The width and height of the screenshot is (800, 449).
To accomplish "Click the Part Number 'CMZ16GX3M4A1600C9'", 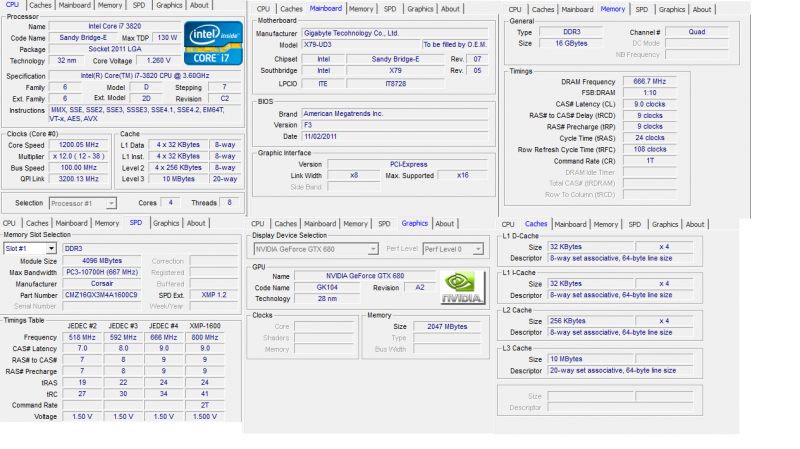I will coord(102,295).
